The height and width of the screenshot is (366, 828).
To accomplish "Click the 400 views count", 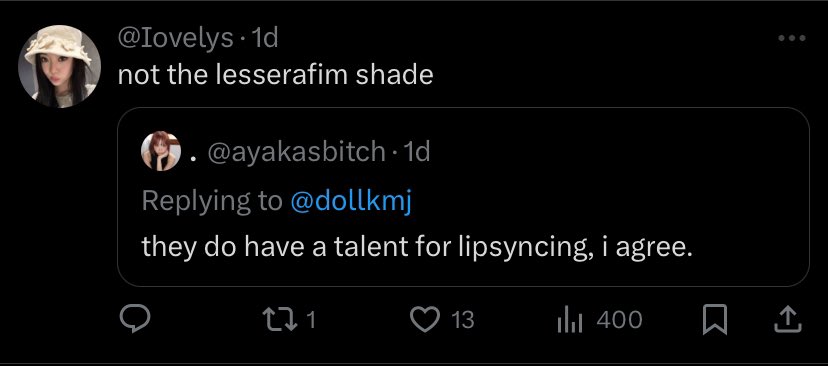I will [619, 320].
